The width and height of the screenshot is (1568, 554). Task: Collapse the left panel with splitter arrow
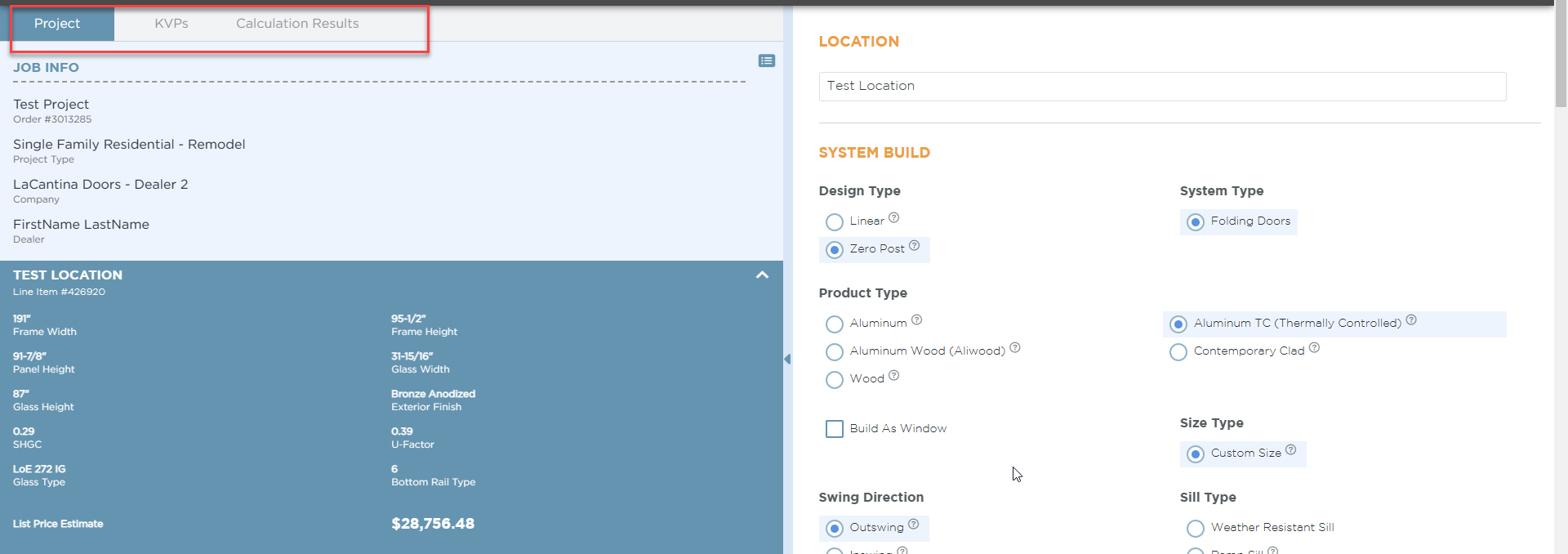coord(787,359)
